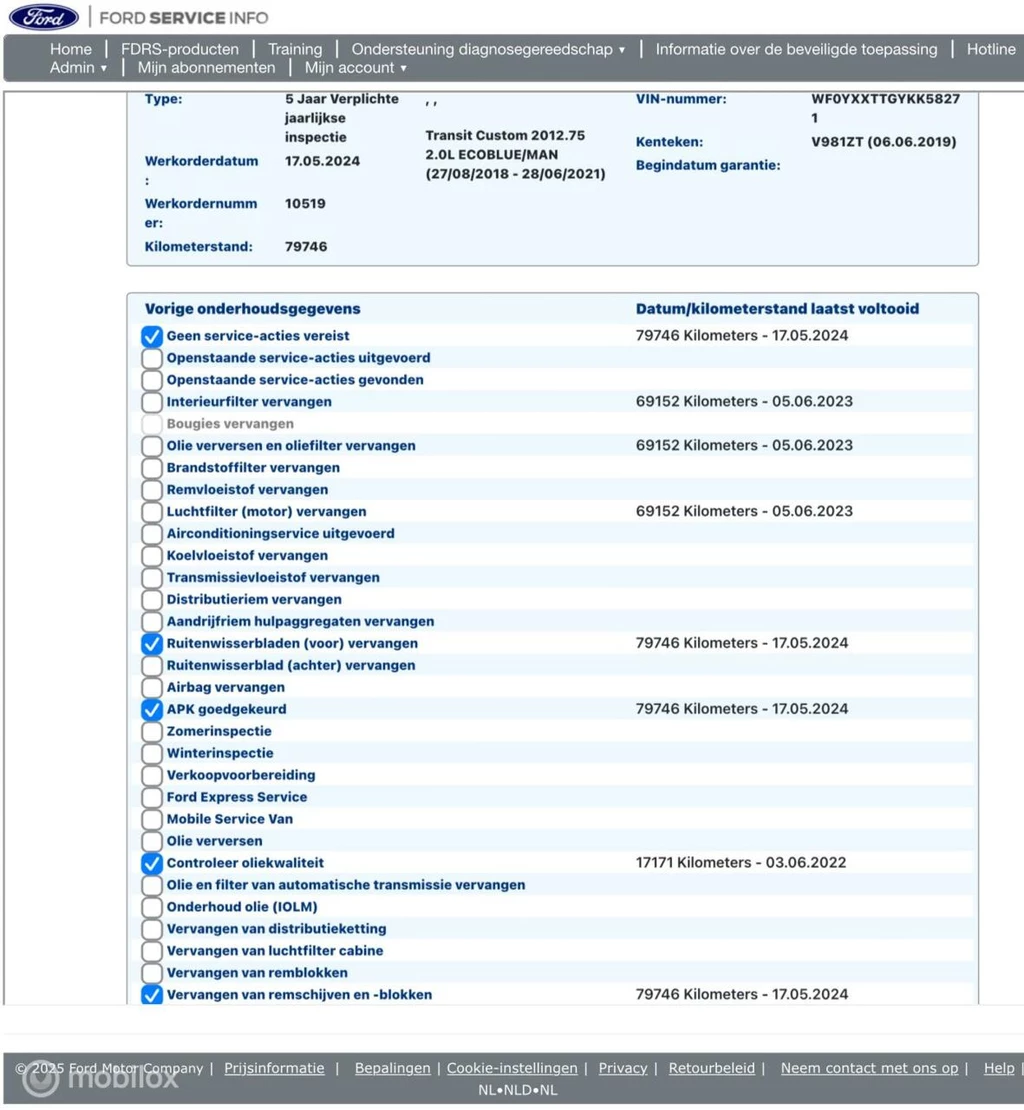Check Mobile Service Van
1024x1110 pixels.
(x=151, y=819)
